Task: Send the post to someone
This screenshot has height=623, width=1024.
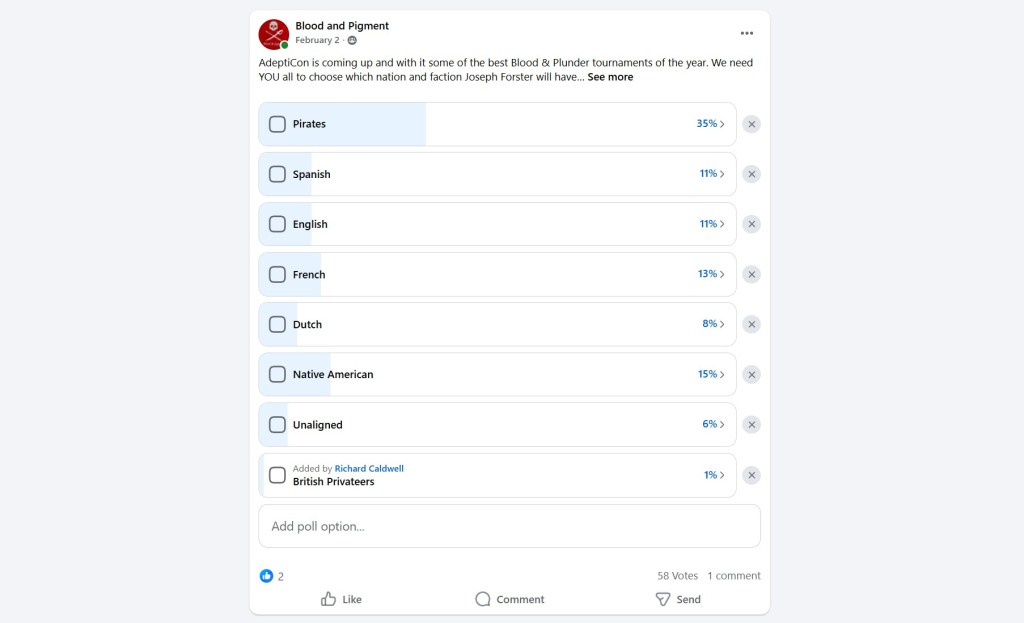Action: click(678, 599)
